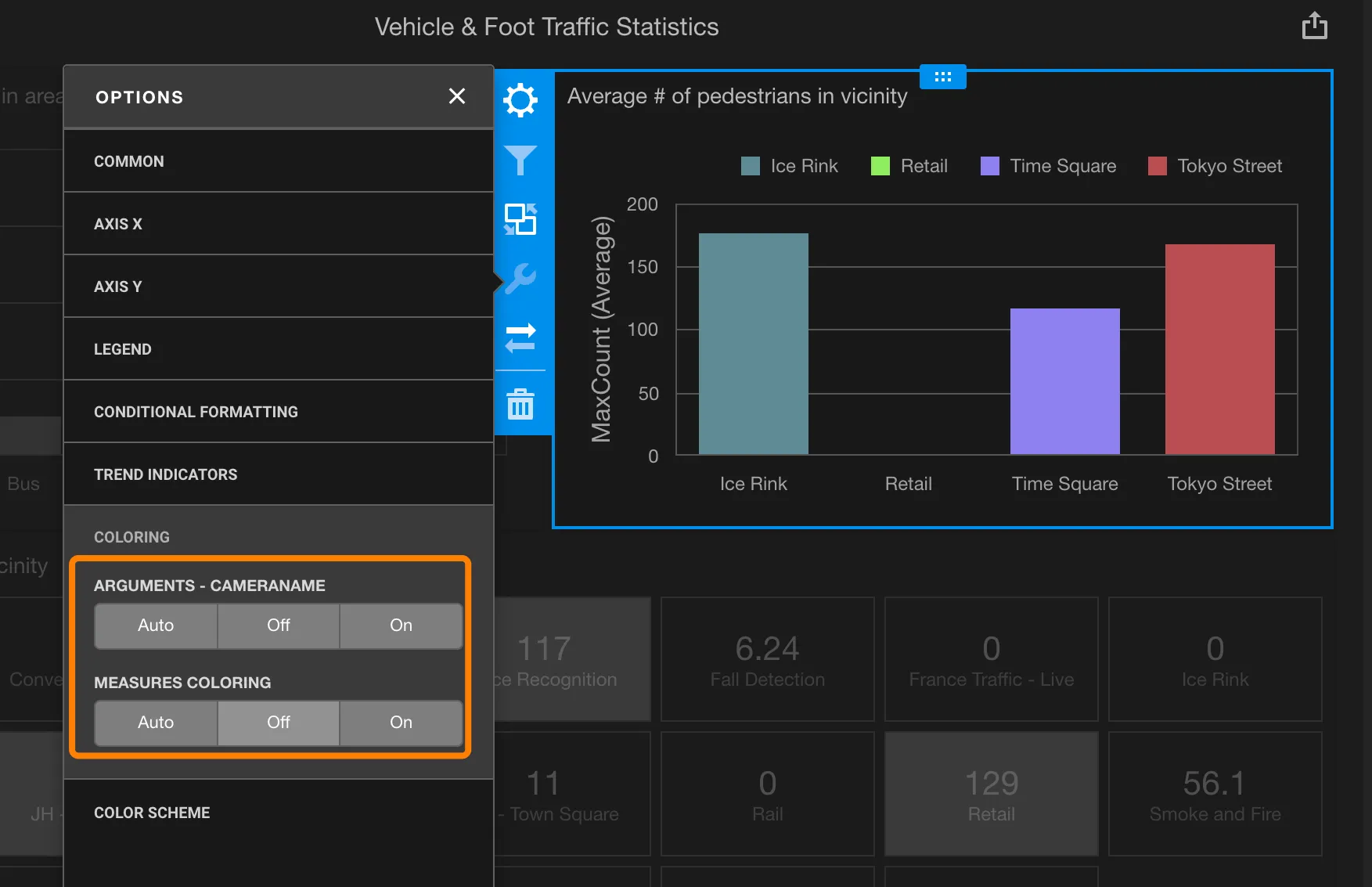This screenshot has height=887, width=1372.
Task: Select the wrench options icon
Action: click(x=520, y=279)
